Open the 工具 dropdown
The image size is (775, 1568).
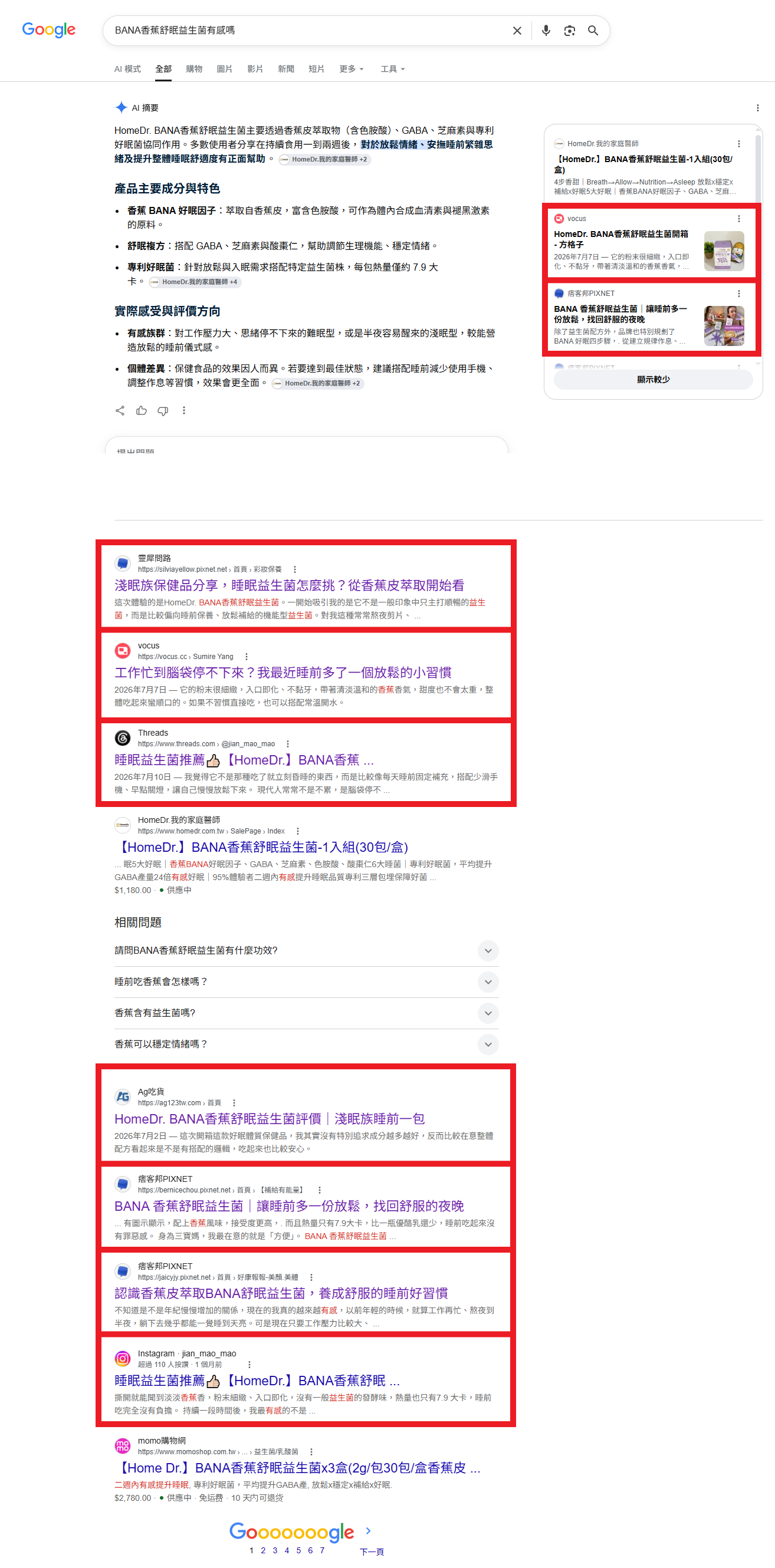click(393, 69)
